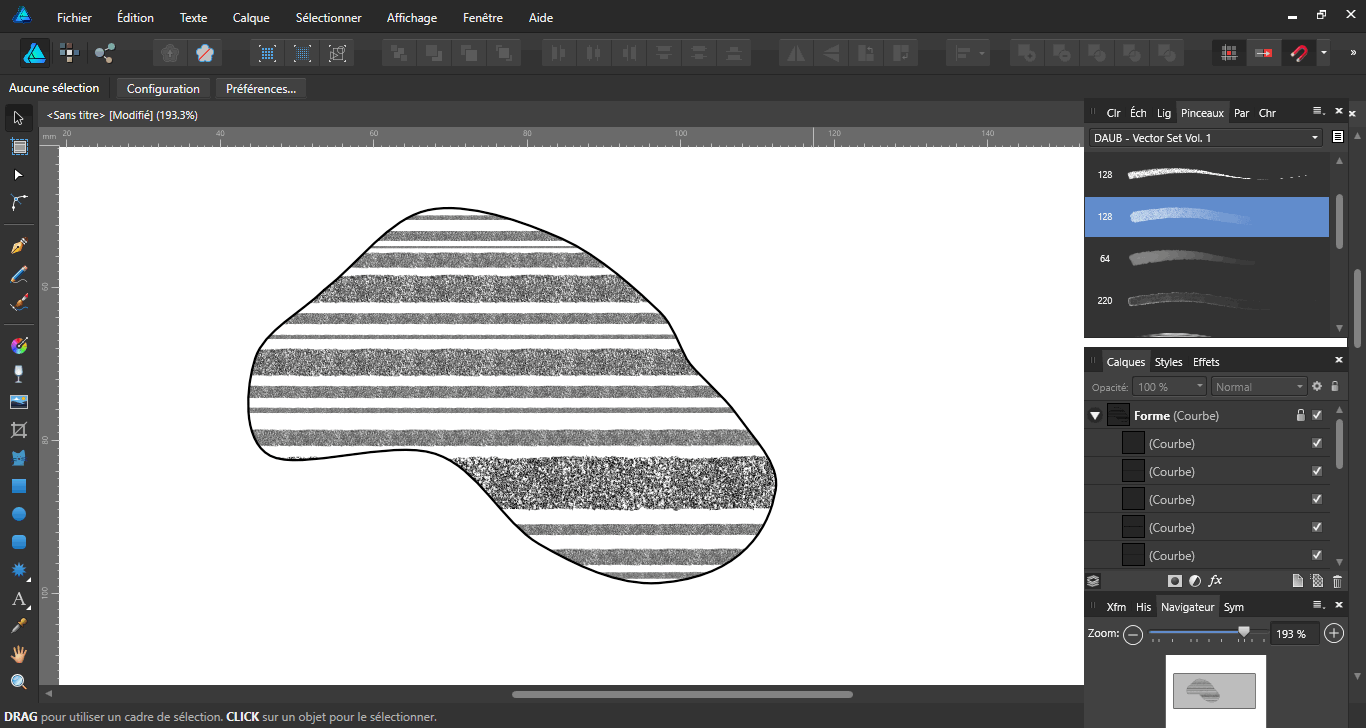Select the Color Picker eyedropper tool
The width and height of the screenshot is (1366, 728).
point(18,626)
